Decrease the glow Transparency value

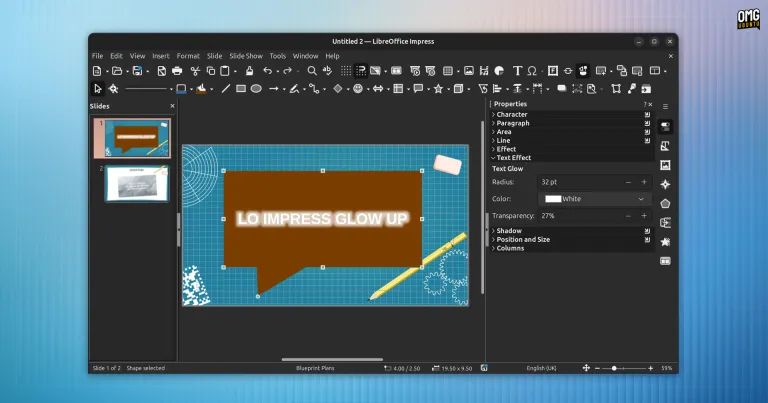pyautogui.click(x=628, y=215)
